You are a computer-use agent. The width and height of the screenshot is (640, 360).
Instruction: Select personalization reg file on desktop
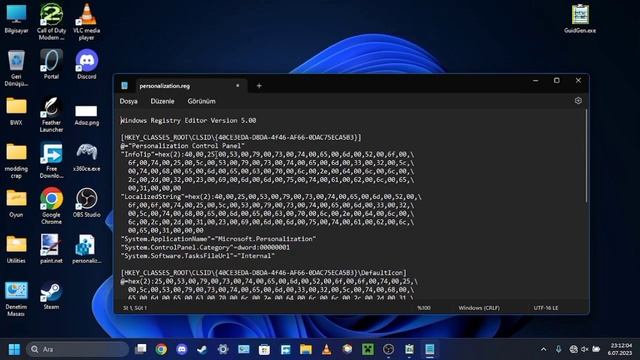(87, 249)
